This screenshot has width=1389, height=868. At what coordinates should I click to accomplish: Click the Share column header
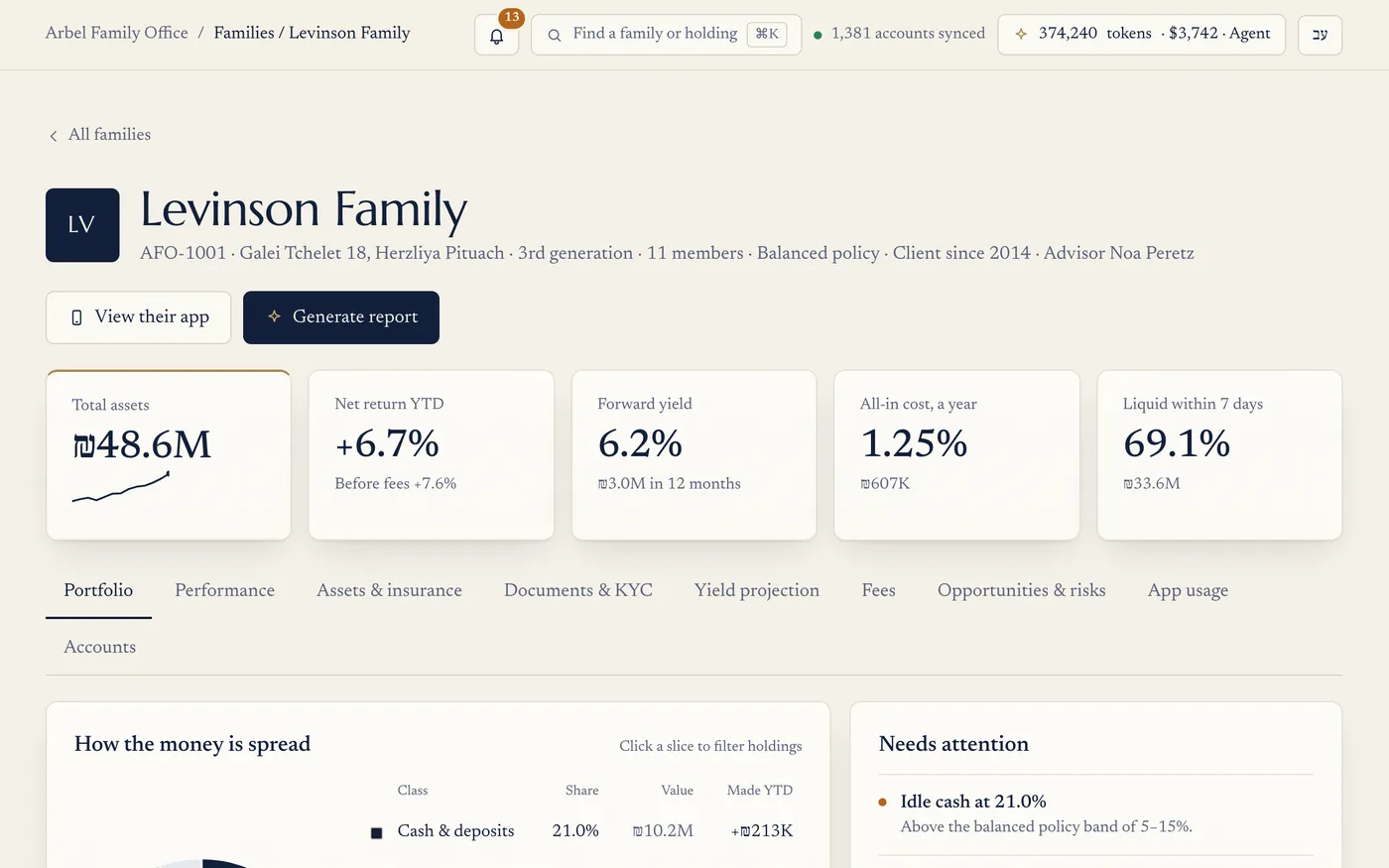click(582, 791)
